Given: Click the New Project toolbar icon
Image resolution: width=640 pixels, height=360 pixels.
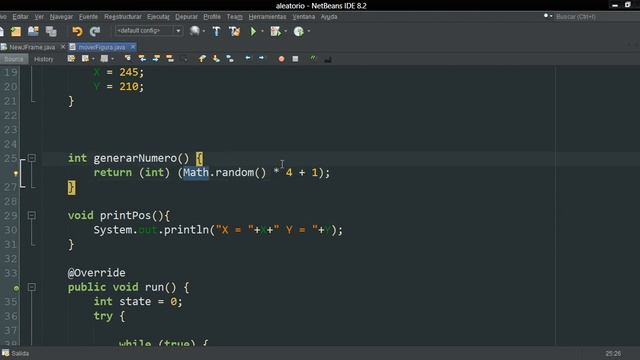Looking at the screenshot, I should (16, 31).
